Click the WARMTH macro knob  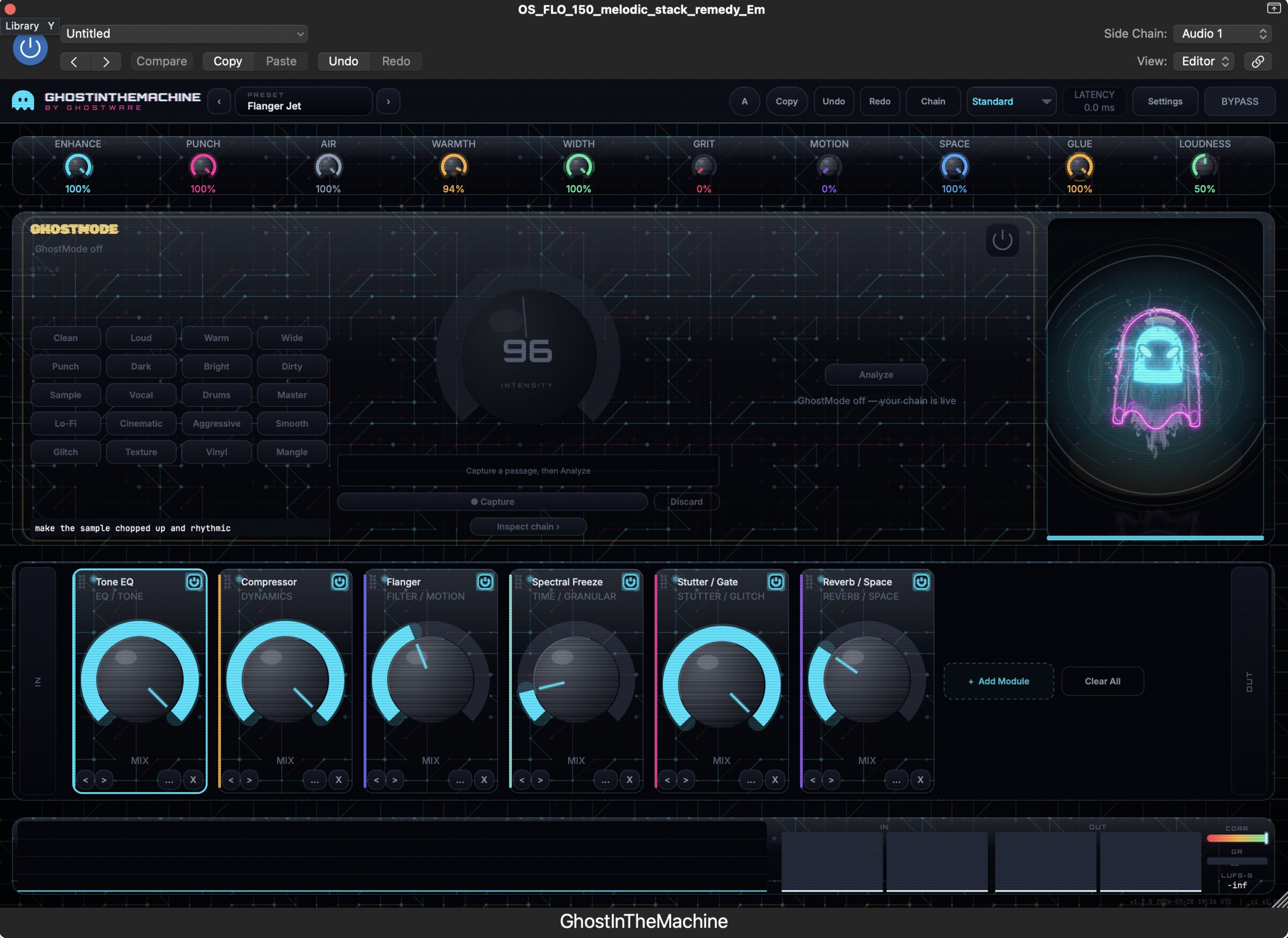coord(454,167)
